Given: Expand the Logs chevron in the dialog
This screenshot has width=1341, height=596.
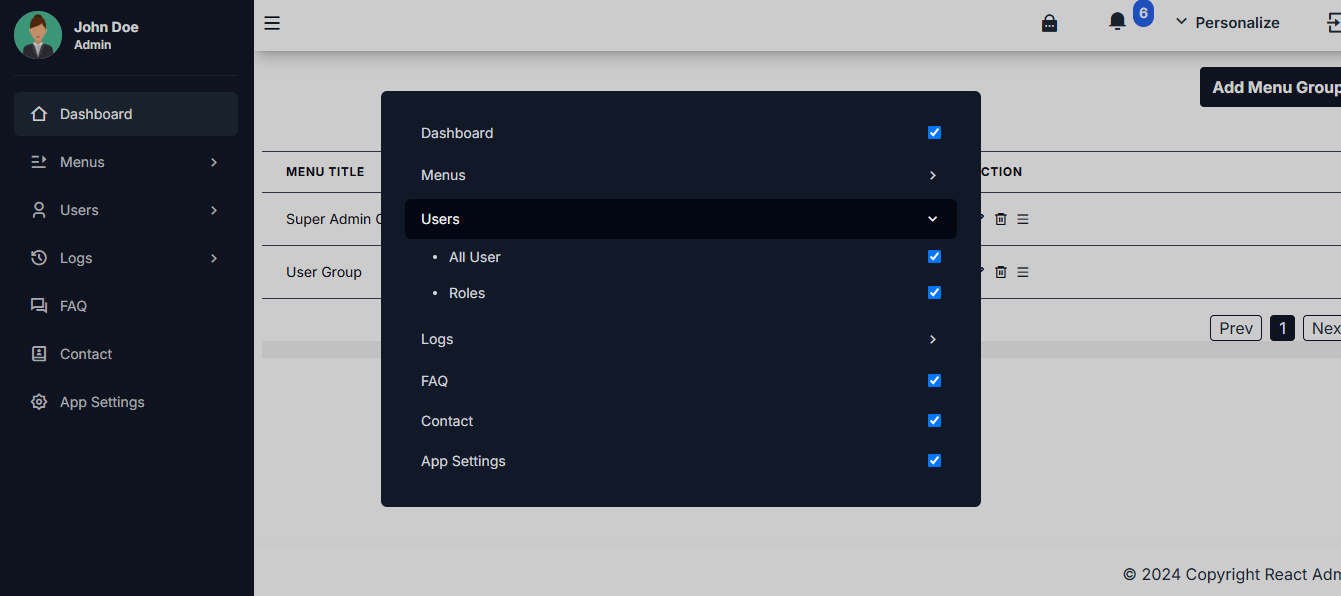Looking at the screenshot, I should pos(932,339).
